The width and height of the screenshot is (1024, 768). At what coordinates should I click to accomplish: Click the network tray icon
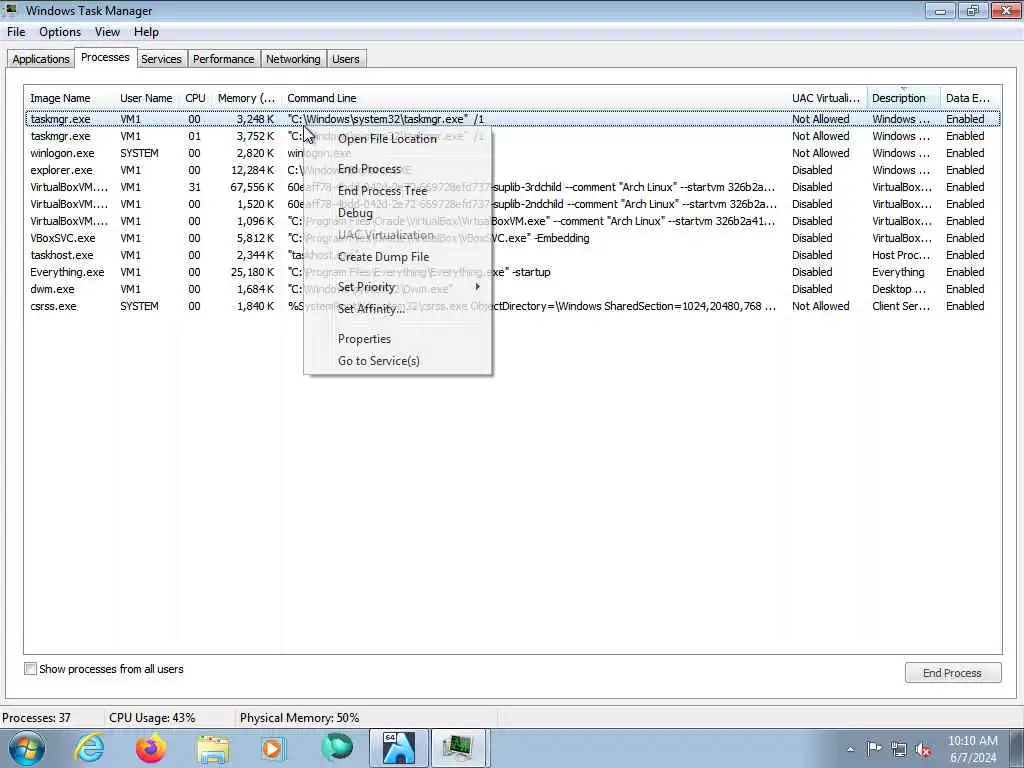pos(899,750)
